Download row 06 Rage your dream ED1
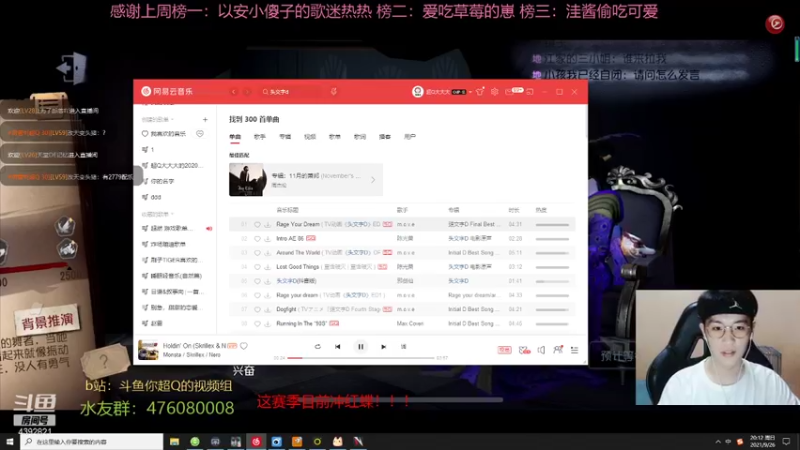The width and height of the screenshot is (800, 450). [267, 295]
